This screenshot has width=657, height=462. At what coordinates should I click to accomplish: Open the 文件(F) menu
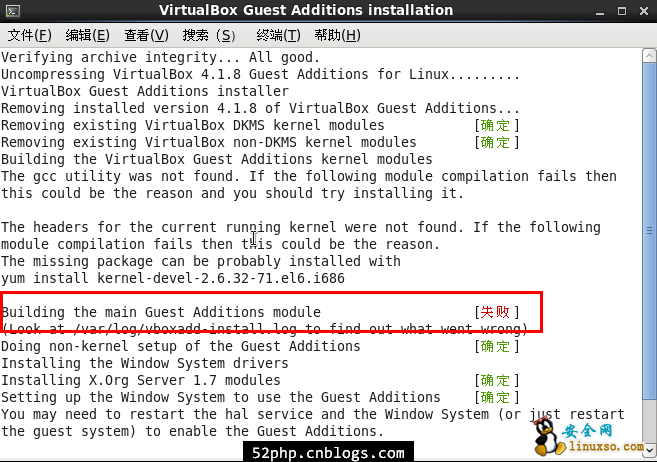[x=30, y=36]
